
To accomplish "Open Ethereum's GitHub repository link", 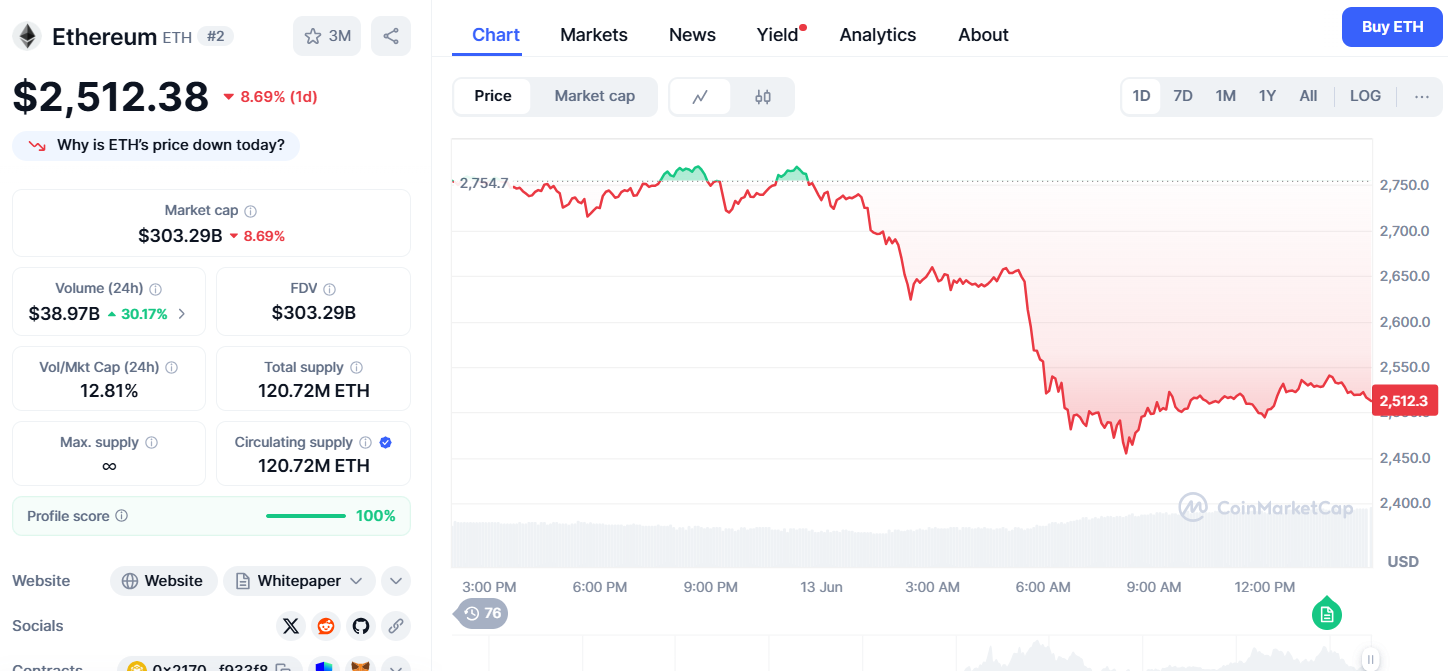I will point(361,626).
